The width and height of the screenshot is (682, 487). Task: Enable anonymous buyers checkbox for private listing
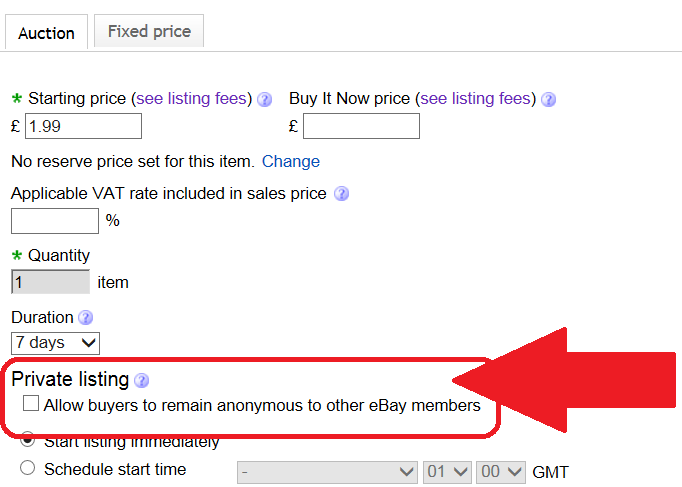pos(31,405)
